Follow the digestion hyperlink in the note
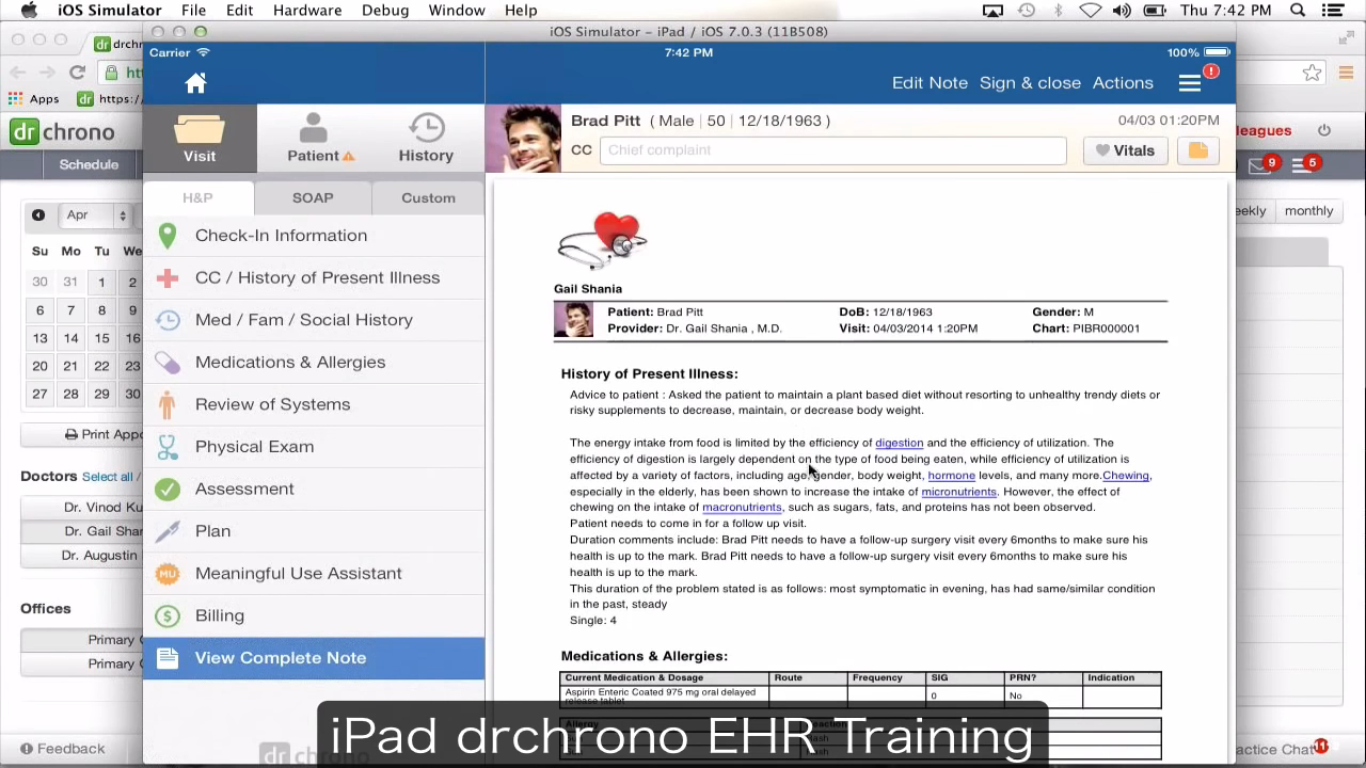This screenshot has width=1366, height=768. point(899,443)
